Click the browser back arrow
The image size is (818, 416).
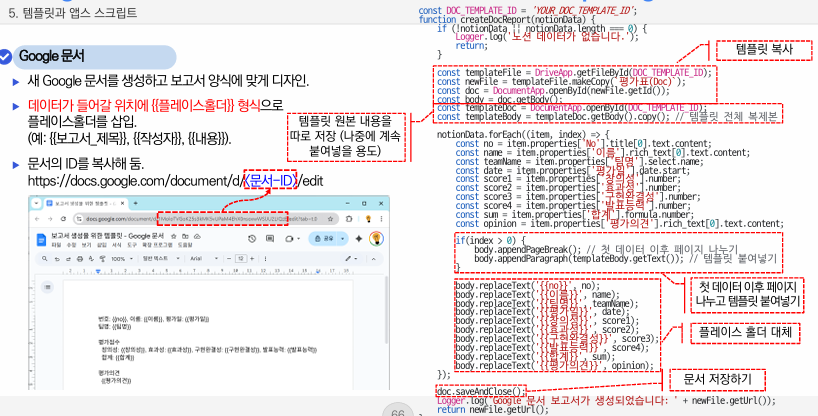coord(37,219)
